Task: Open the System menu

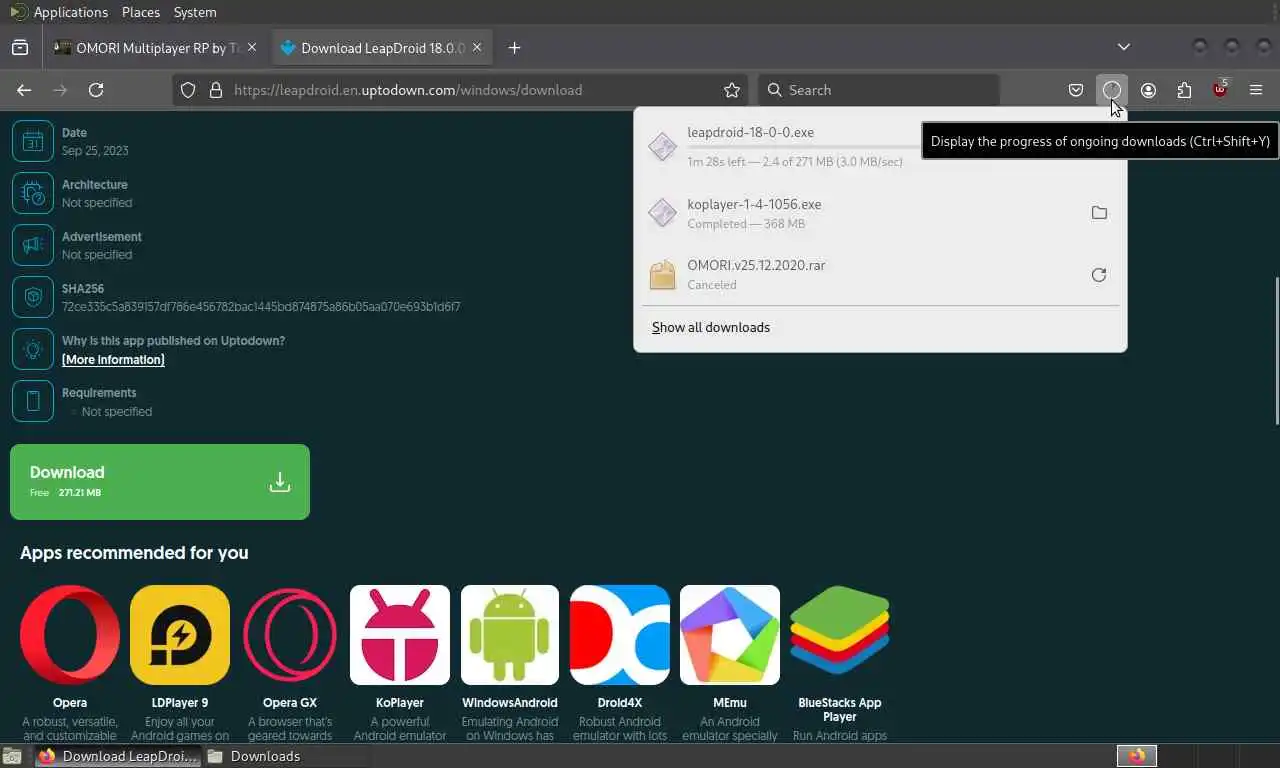Action: point(195,12)
